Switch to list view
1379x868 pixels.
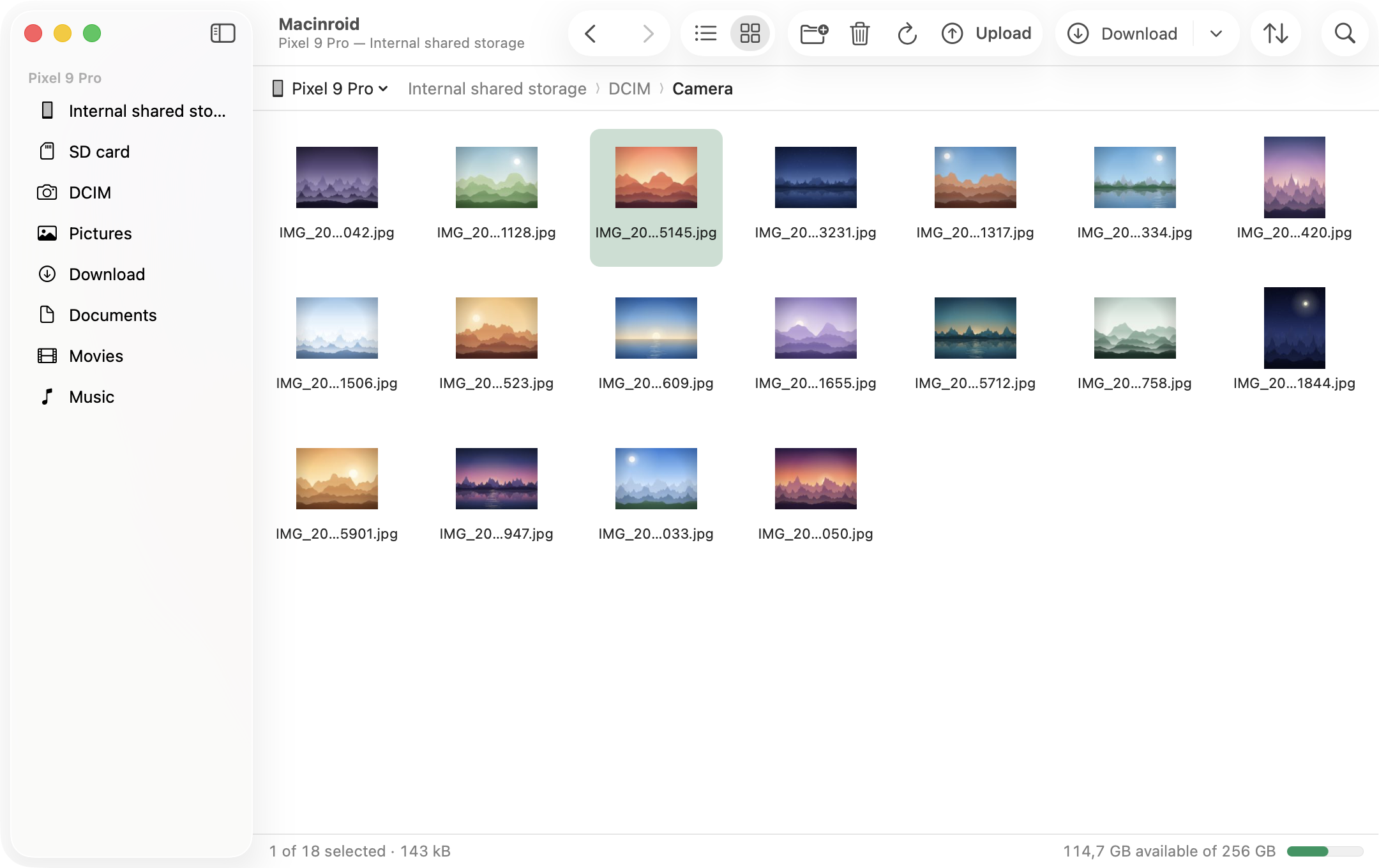pos(705,33)
